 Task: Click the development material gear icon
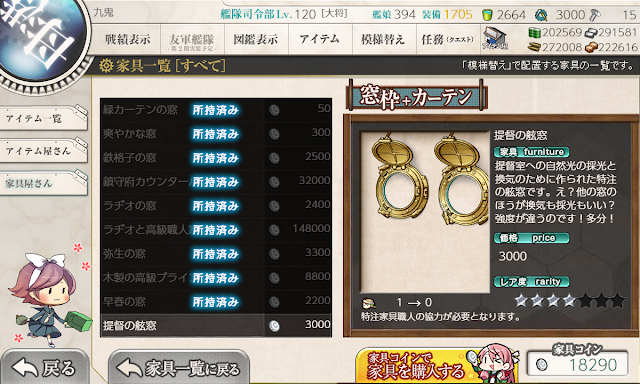pyautogui.click(x=541, y=15)
